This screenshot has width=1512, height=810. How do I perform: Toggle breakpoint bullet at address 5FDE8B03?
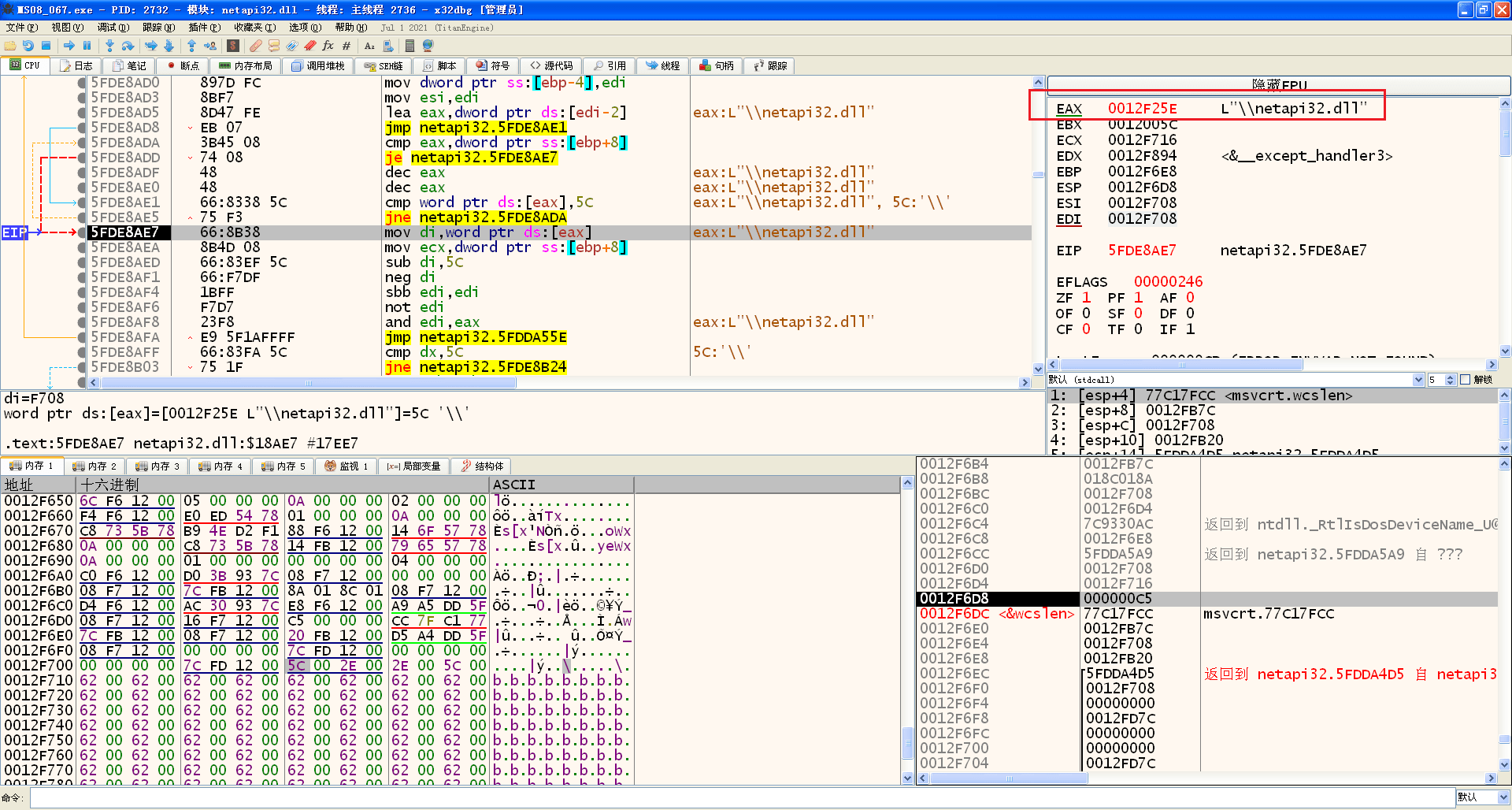coord(82,367)
